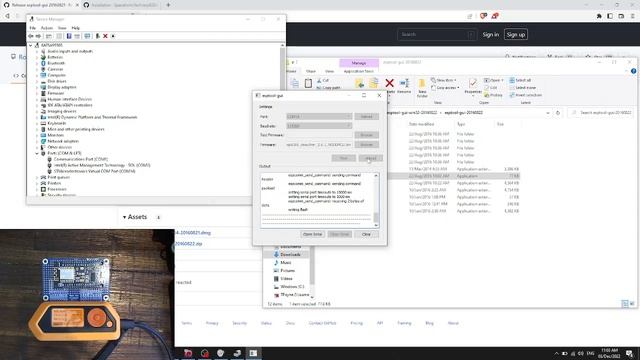Expand the Audio inputs and outputs node
Image resolution: width=640 pixels, height=360 pixels.
click(37, 51)
